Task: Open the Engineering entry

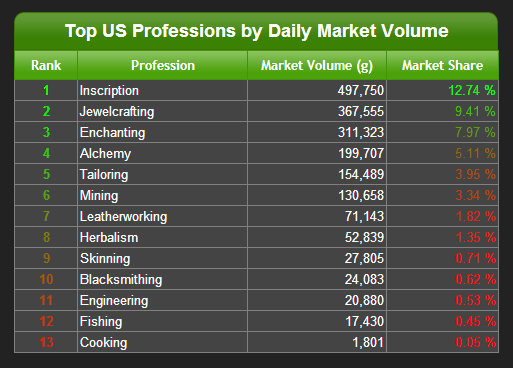Action: click(x=114, y=301)
